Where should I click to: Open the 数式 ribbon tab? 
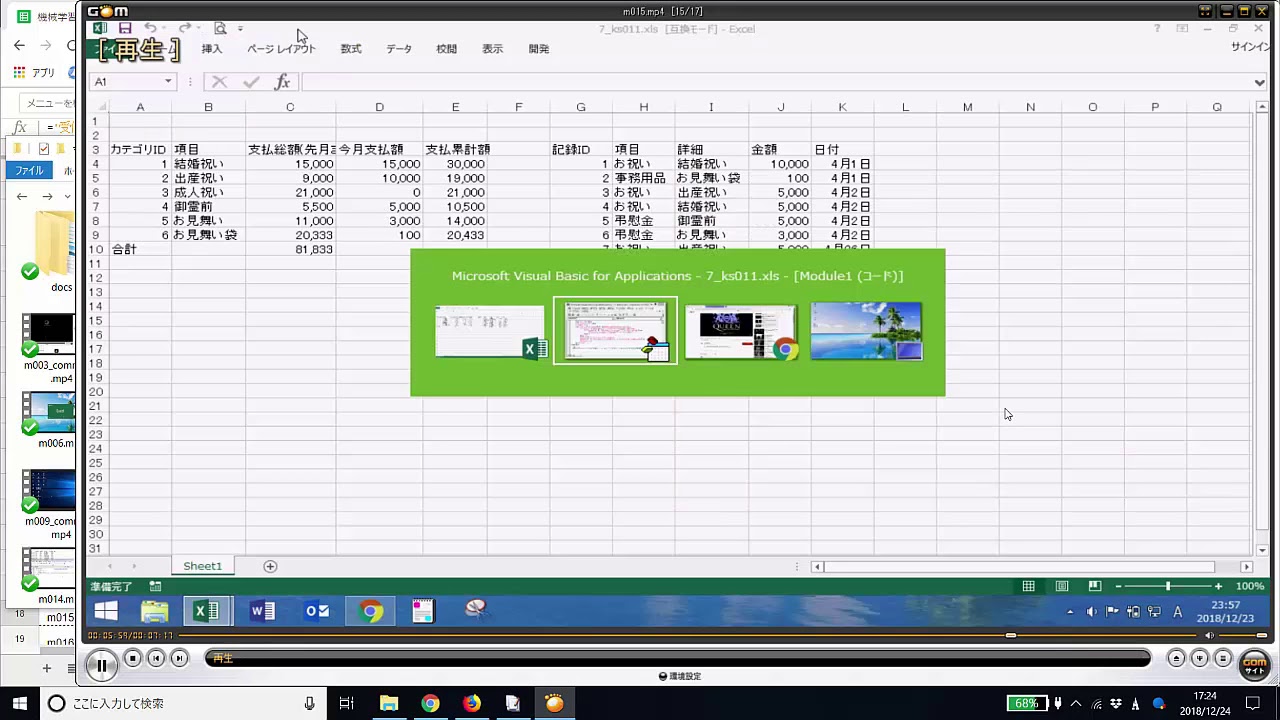pos(350,49)
